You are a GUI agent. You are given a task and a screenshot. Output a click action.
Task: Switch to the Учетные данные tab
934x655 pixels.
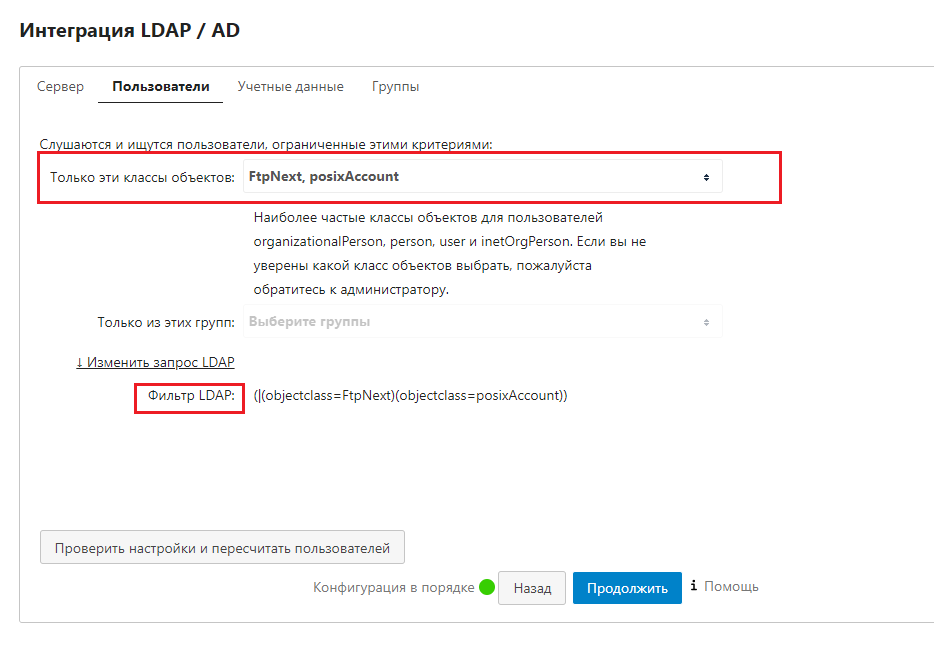click(290, 87)
